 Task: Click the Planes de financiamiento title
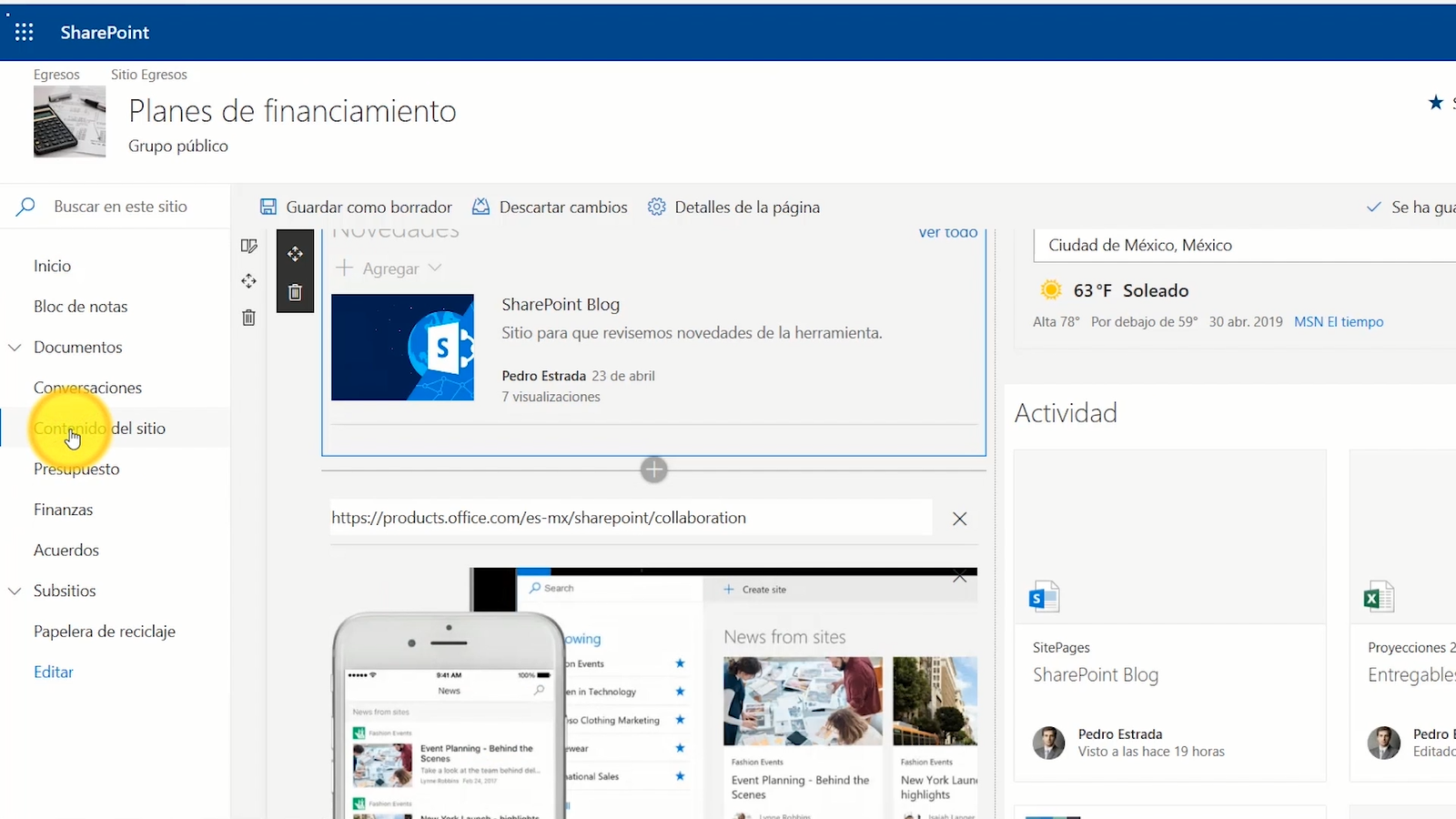tap(292, 111)
